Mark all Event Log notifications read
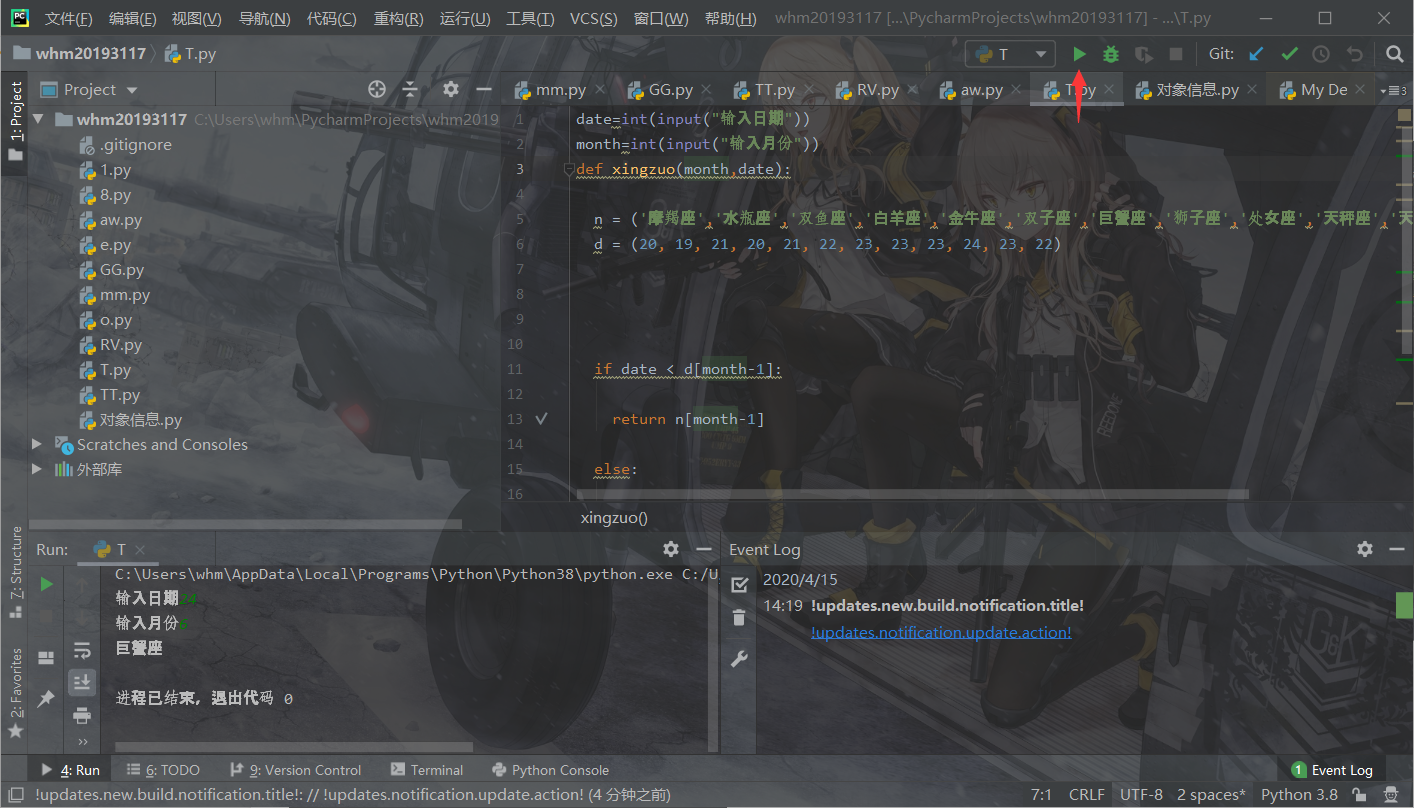Screen dimensions: 1414x808 [x=739, y=584]
